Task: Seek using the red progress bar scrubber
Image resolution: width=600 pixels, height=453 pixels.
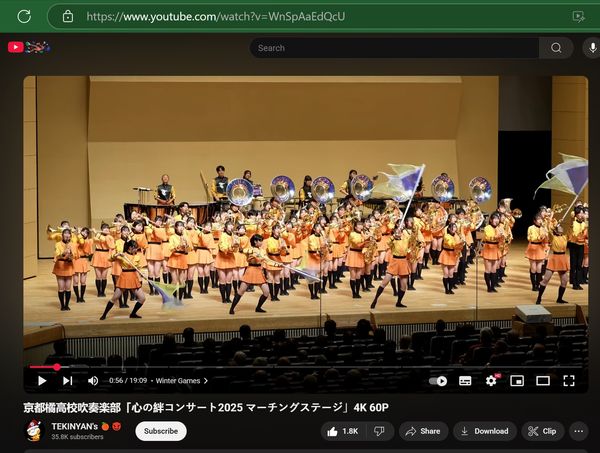Action: click(57, 367)
